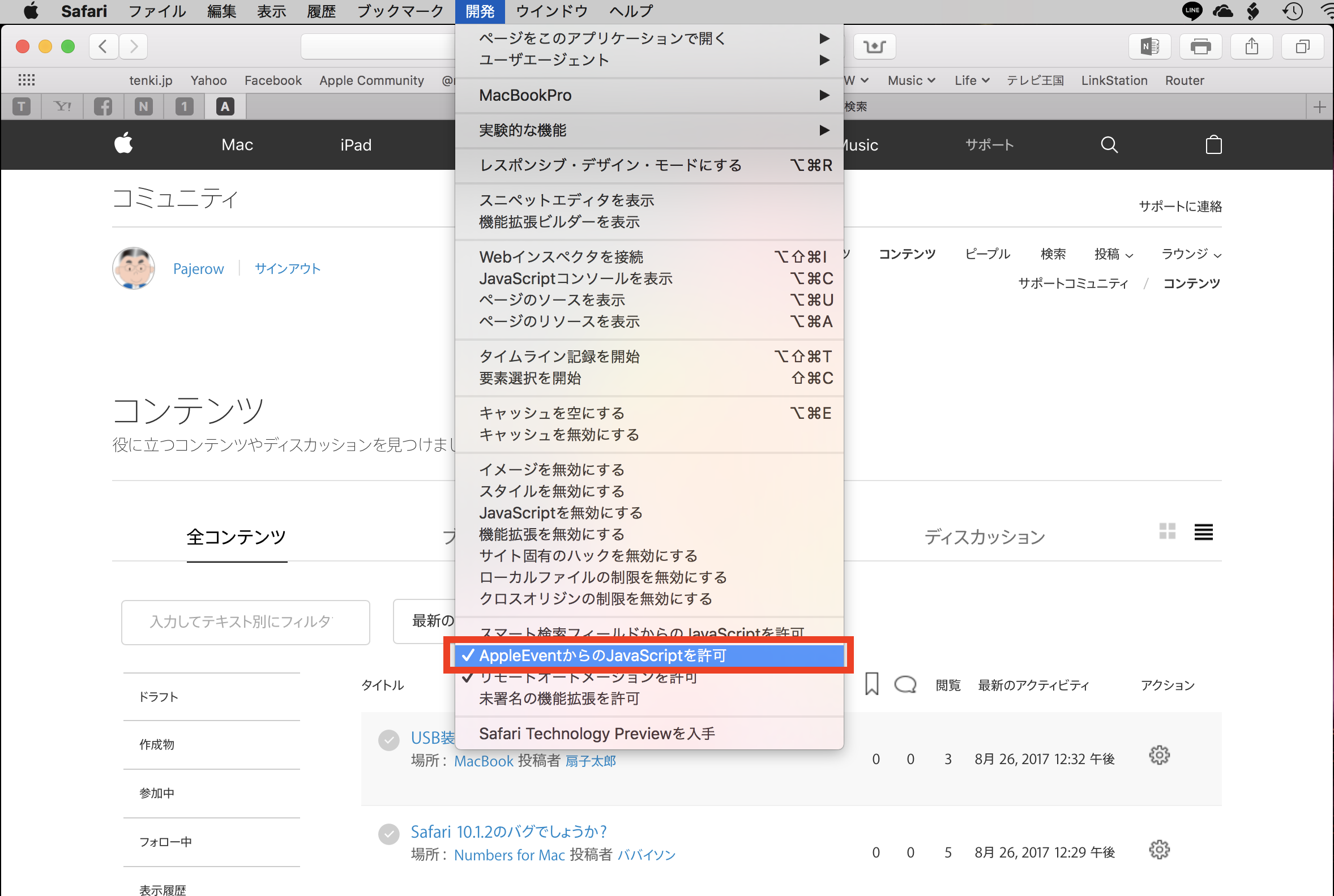Open the Safari 10.1.2のバグでしょうか？ thread
Image resolution: width=1334 pixels, height=896 pixels.
click(x=508, y=831)
